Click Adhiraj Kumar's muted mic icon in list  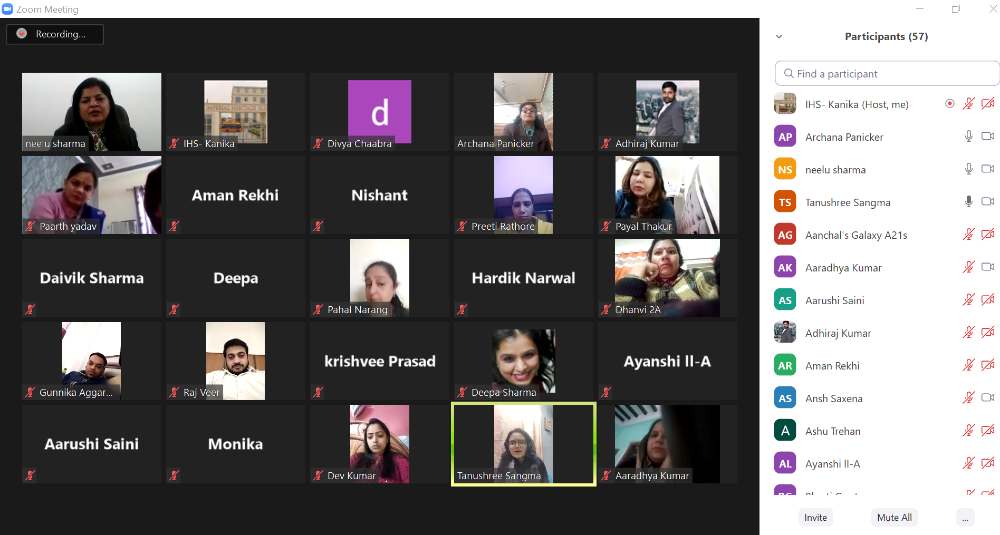969,332
